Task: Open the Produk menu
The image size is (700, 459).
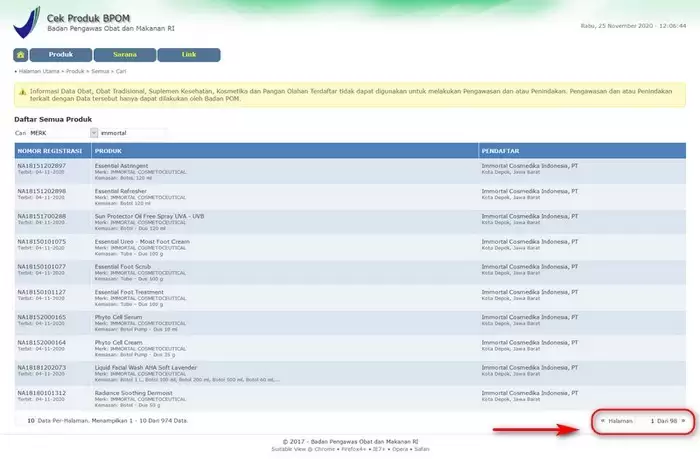Action: coord(61,54)
